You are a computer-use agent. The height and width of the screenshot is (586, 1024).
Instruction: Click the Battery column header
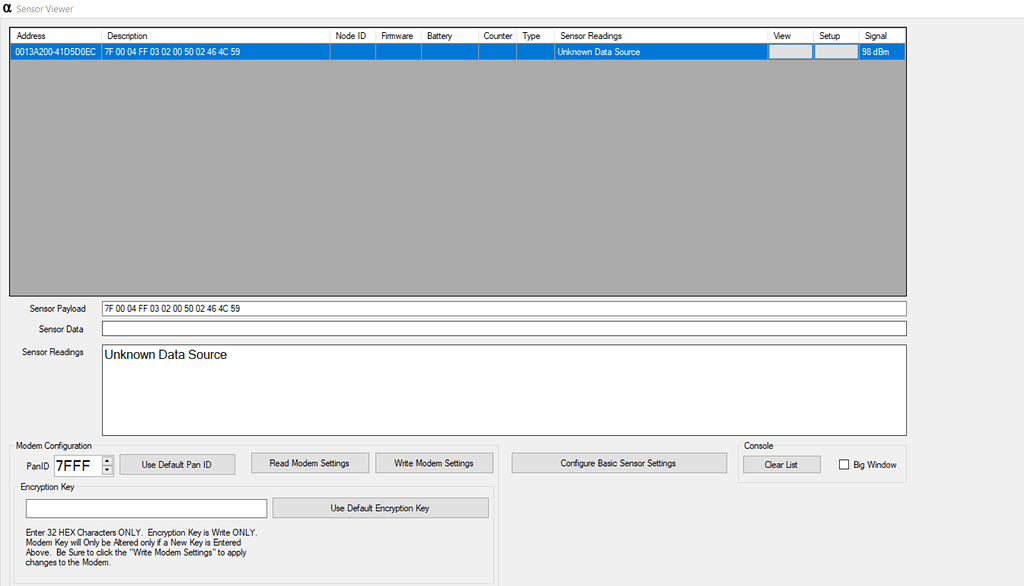449,36
